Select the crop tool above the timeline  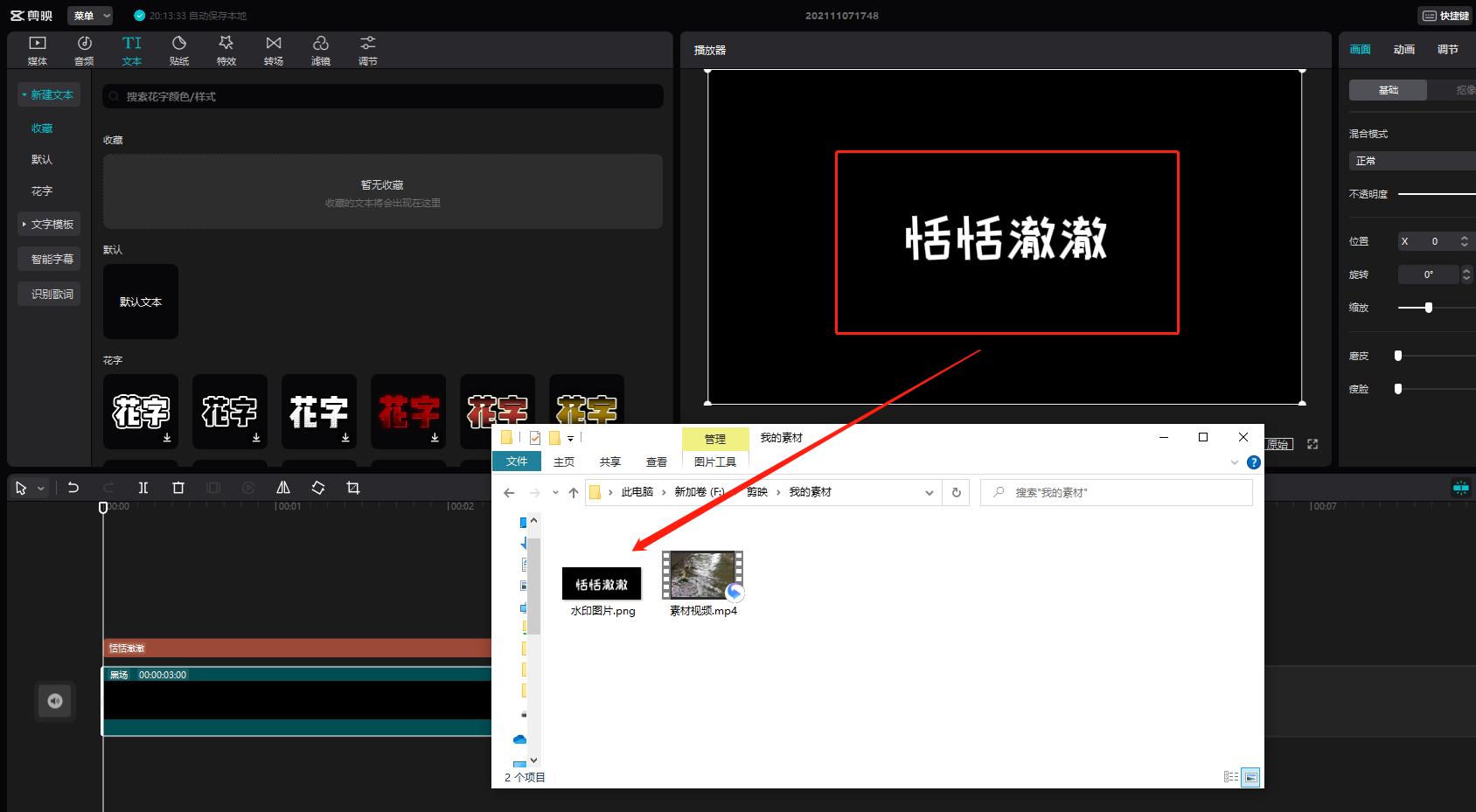(x=353, y=488)
